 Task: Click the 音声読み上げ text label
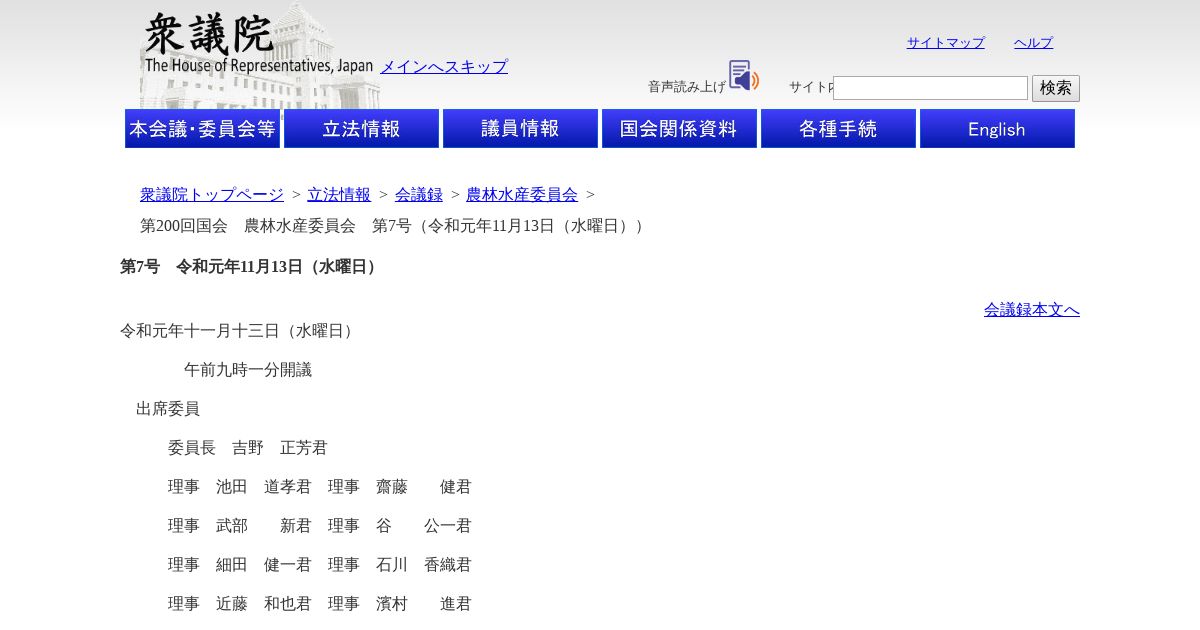[x=687, y=87]
